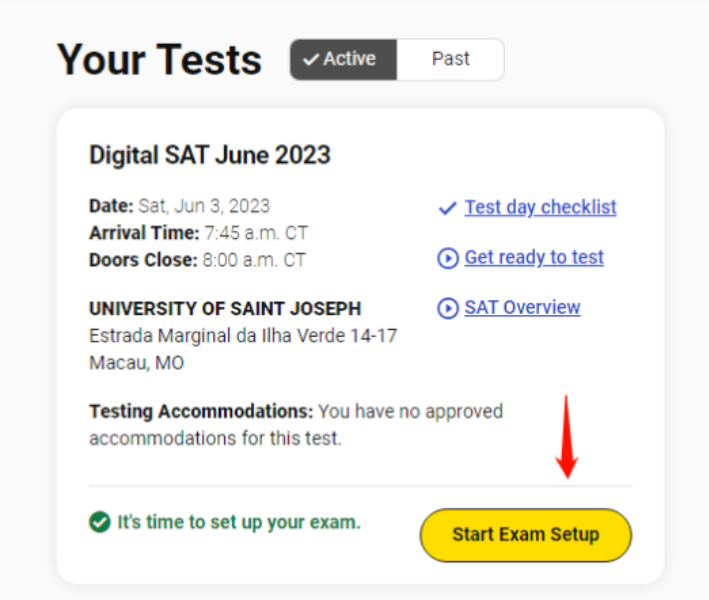Click the test date Sat, Jun 3, 2023
The width and height of the screenshot is (709, 600).
(202, 207)
